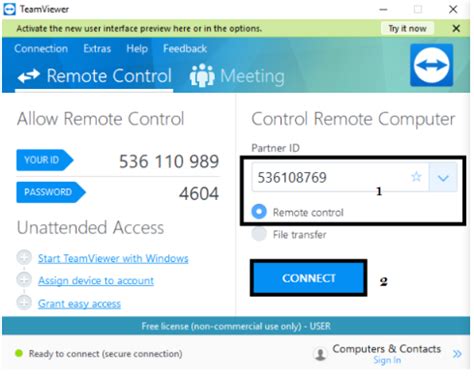Click the TeamViewer logo in the header
The height and width of the screenshot is (377, 474).
(x=431, y=65)
